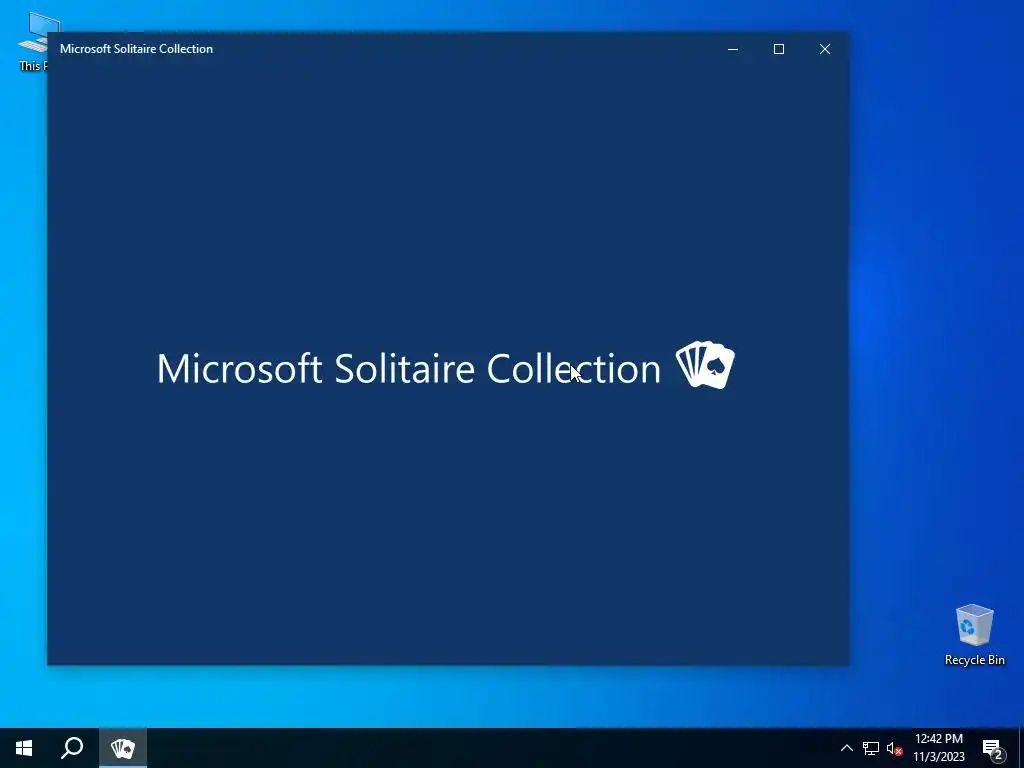Maximize the Solitaire Collection window
Image resolution: width=1024 pixels, height=768 pixels.
778,49
